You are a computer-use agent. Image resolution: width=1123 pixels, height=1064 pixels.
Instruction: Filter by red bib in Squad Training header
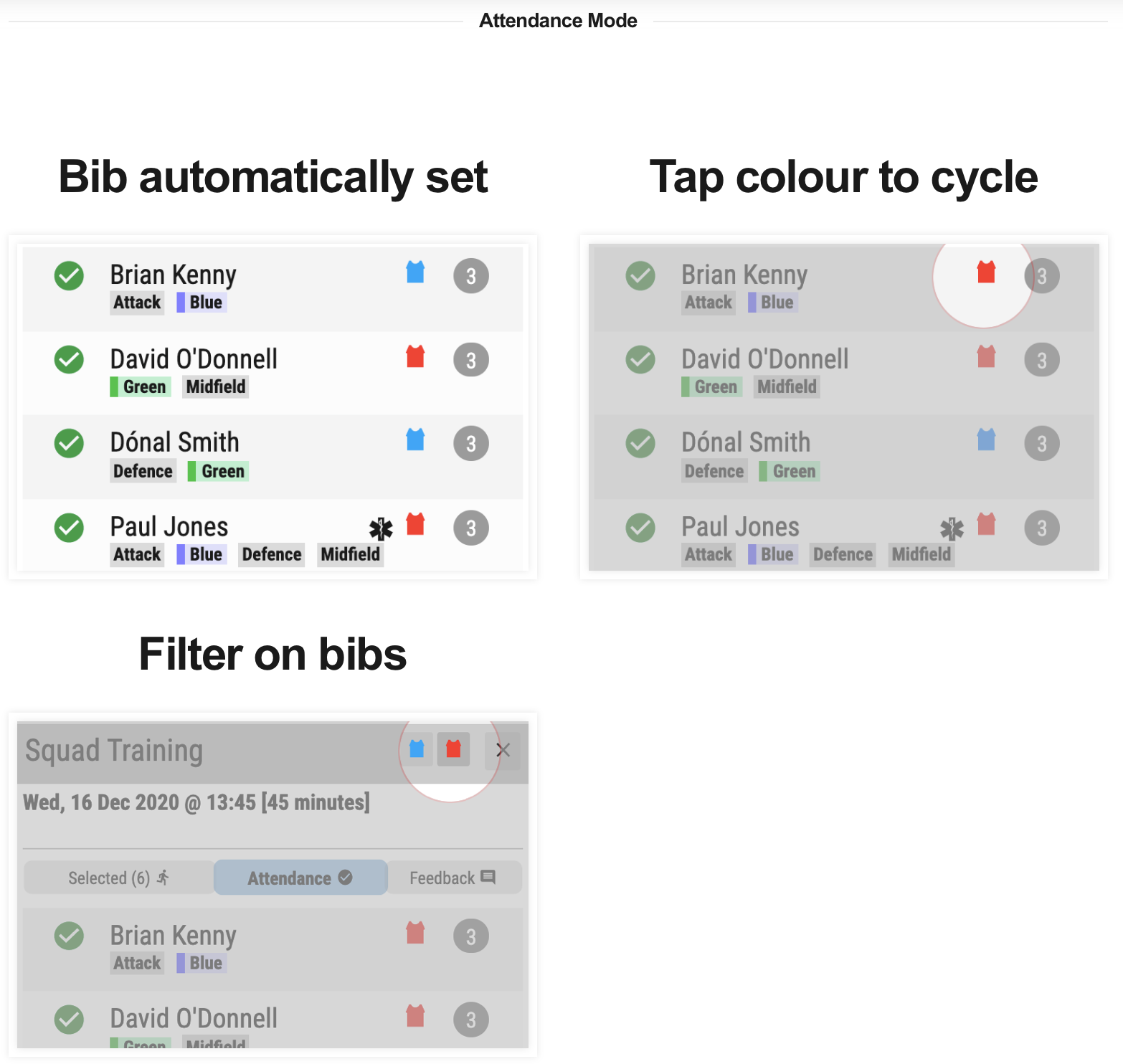[x=453, y=749]
